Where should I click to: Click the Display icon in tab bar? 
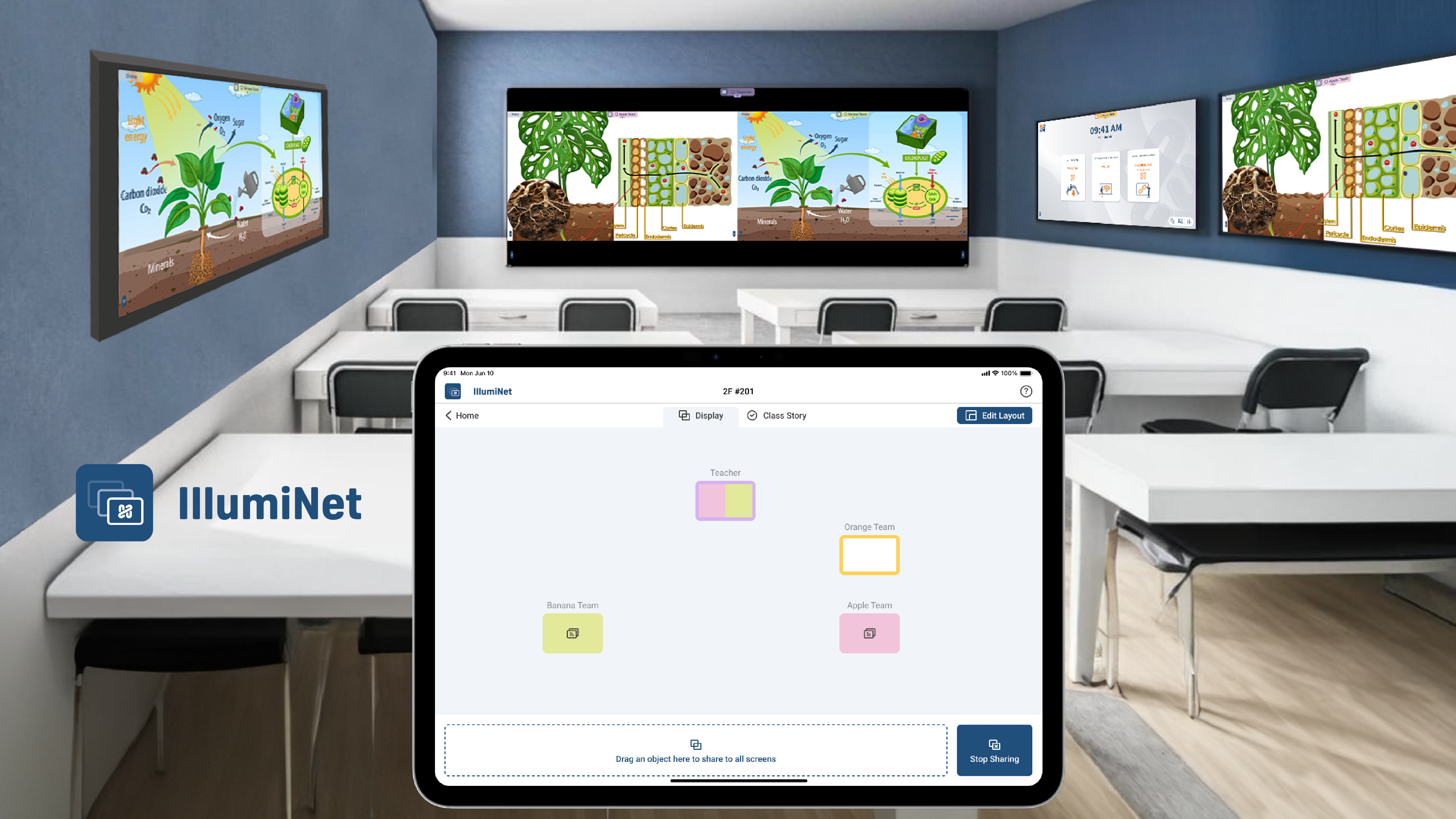684,415
